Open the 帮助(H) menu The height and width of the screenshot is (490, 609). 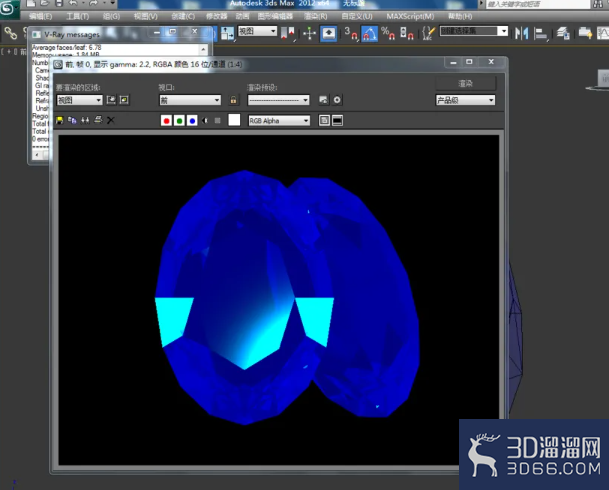(x=460, y=16)
